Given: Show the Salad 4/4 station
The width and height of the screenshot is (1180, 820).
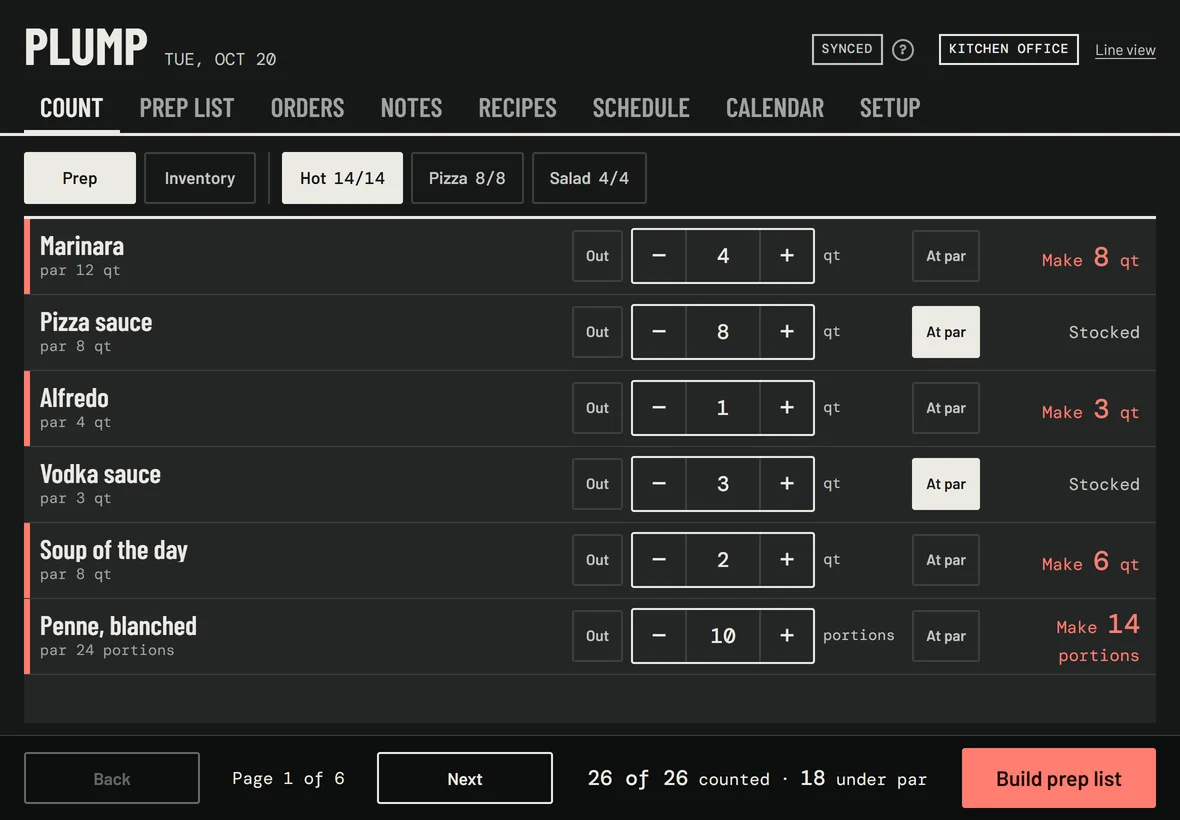Looking at the screenshot, I should coord(588,178).
